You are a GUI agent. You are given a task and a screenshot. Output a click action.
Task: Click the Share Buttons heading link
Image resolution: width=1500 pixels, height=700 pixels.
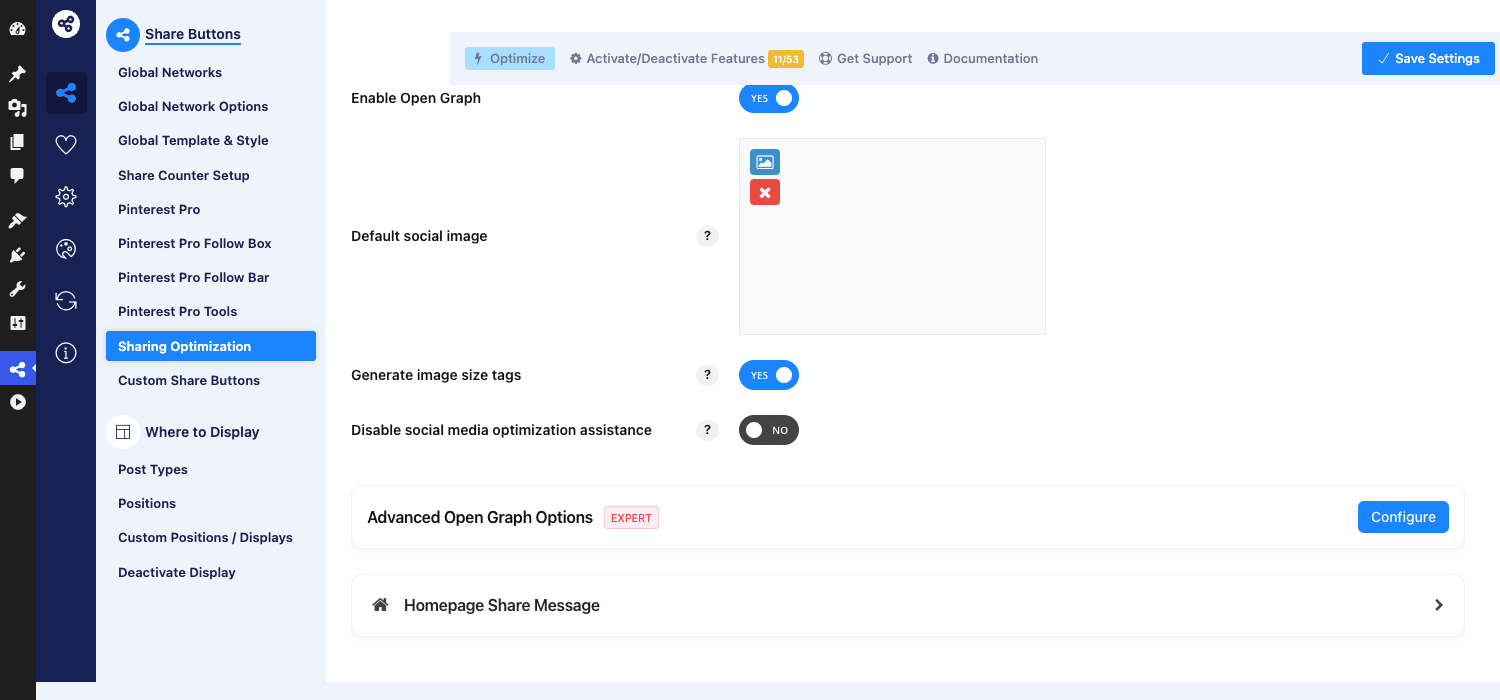click(x=193, y=34)
